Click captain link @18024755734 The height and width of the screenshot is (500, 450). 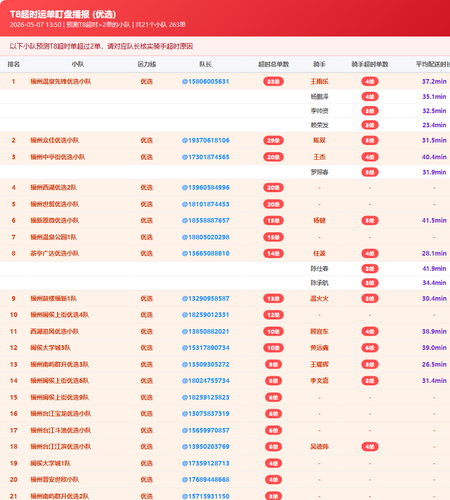tap(206, 381)
